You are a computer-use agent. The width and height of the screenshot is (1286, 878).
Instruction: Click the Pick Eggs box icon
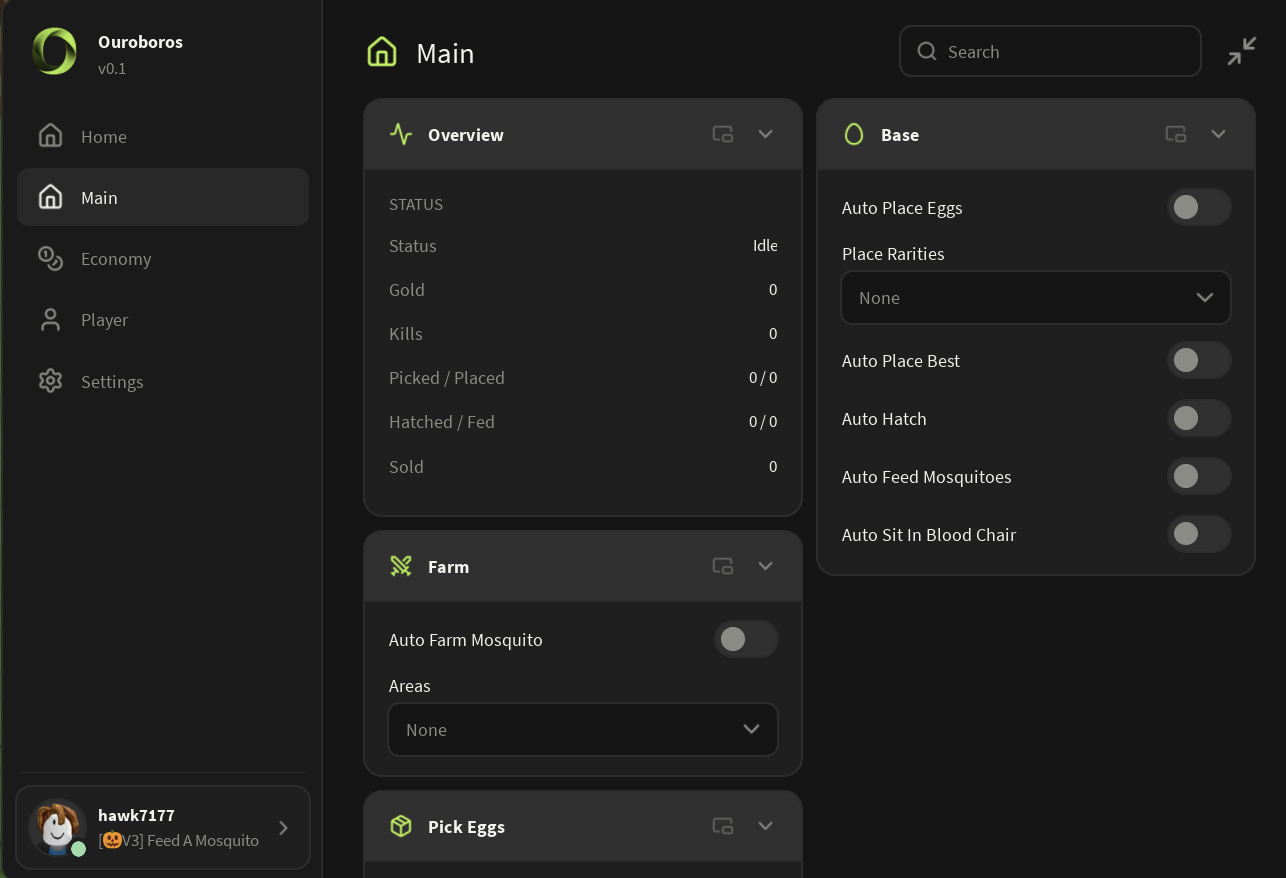click(x=401, y=826)
